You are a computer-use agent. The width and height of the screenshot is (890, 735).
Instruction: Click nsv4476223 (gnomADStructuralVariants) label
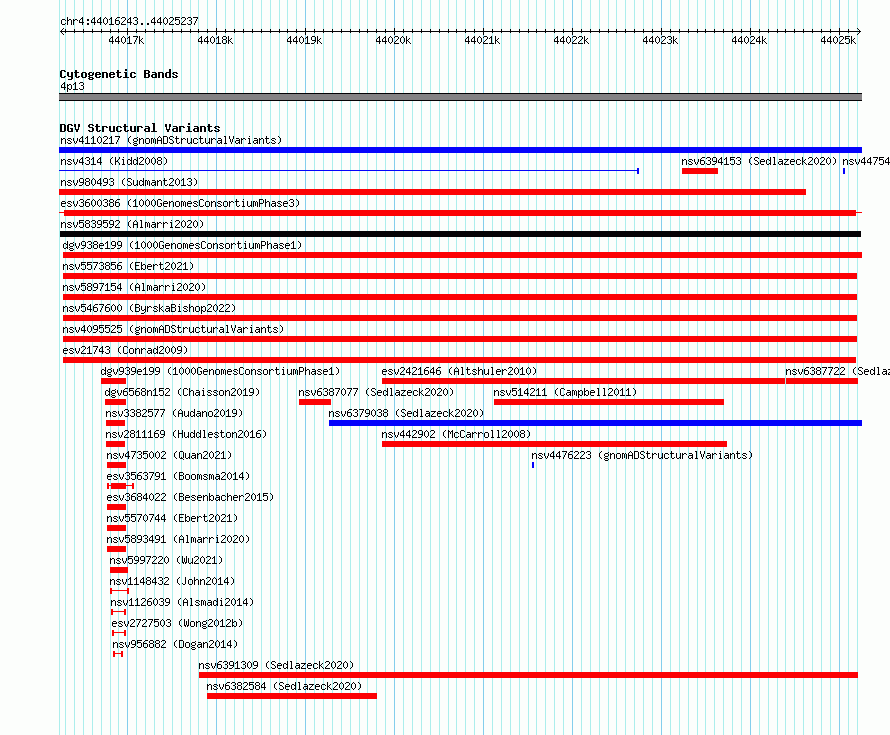642,455
